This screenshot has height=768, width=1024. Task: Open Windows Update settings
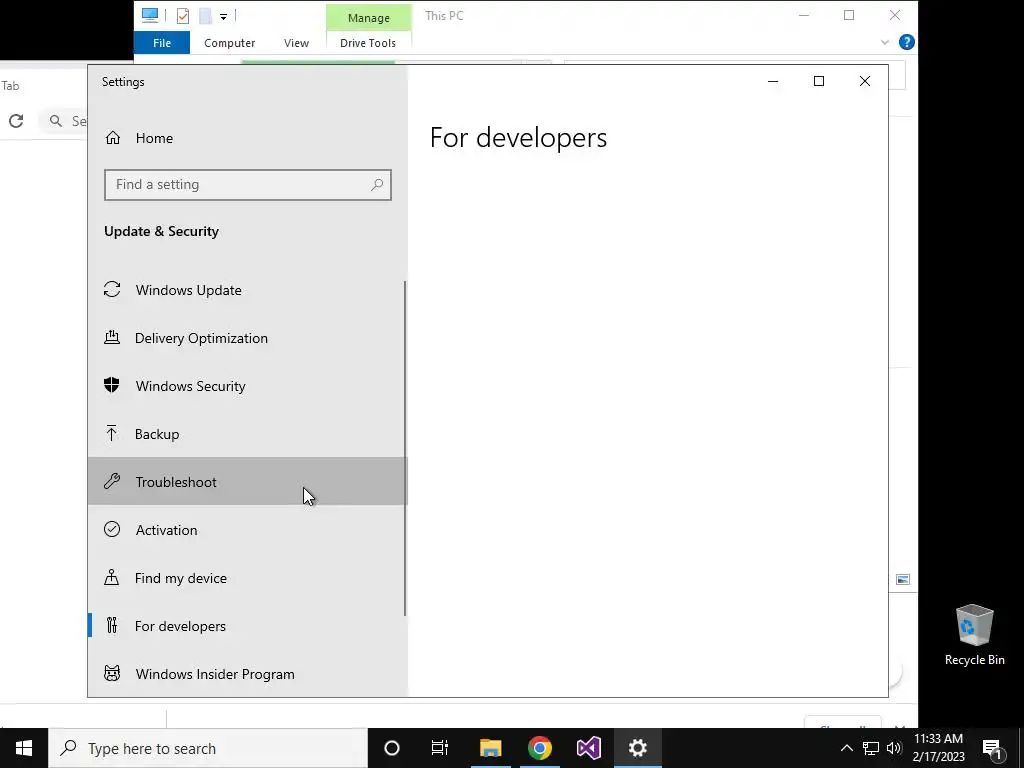248,290
